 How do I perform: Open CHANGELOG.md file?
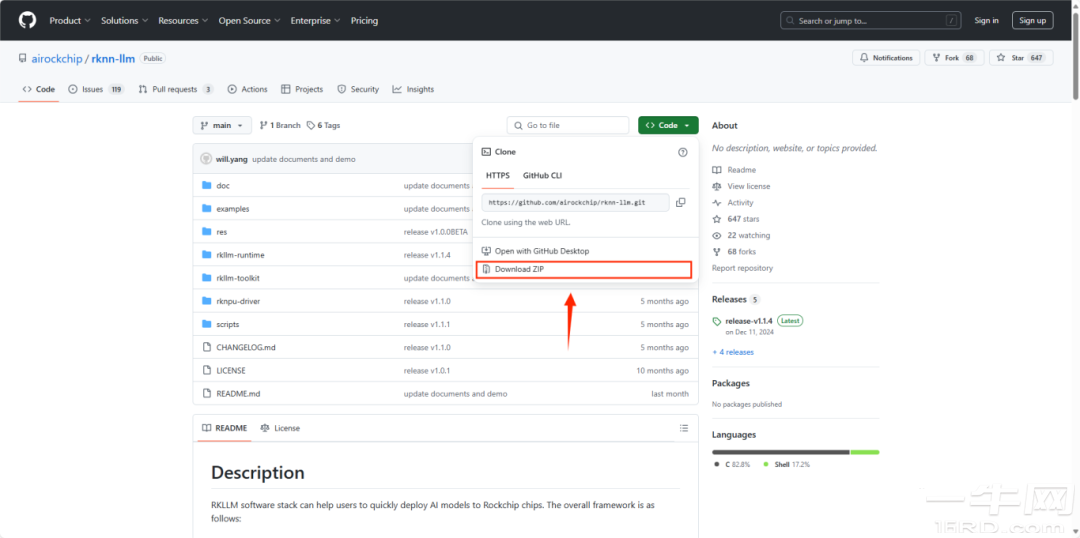click(246, 347)
